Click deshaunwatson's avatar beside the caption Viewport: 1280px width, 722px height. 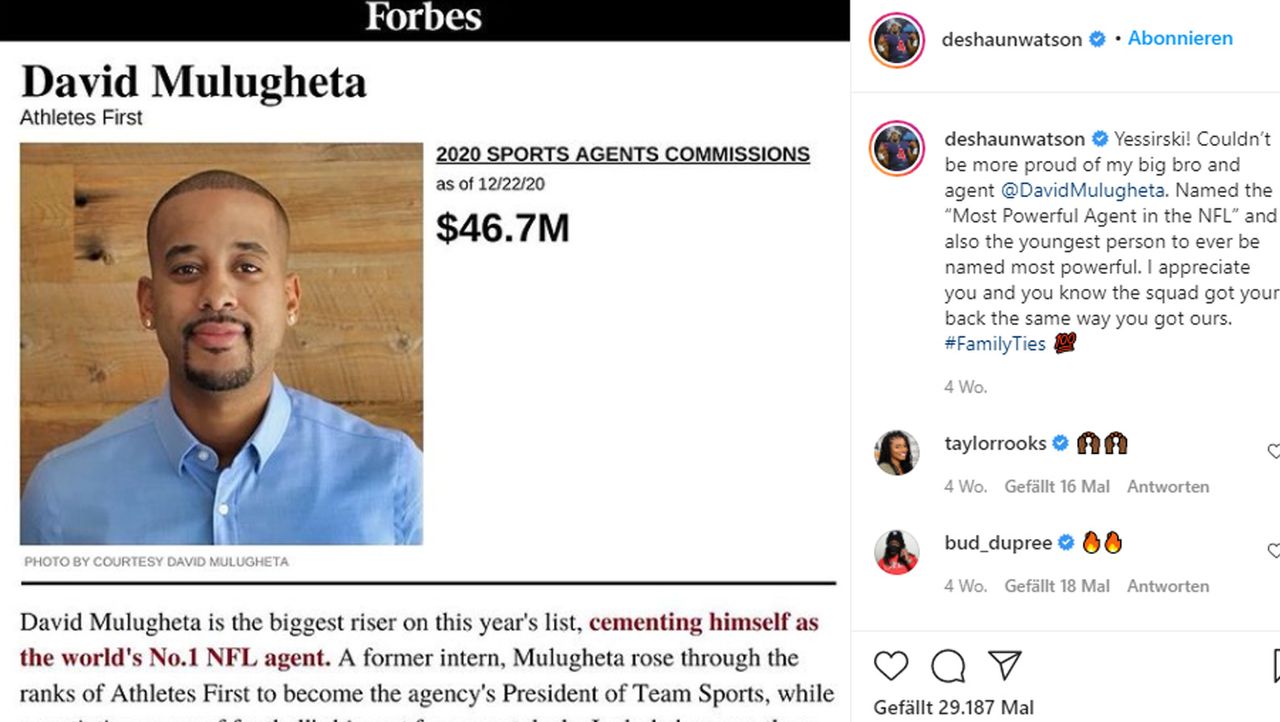pyautogui.click(x=896, y=149)
